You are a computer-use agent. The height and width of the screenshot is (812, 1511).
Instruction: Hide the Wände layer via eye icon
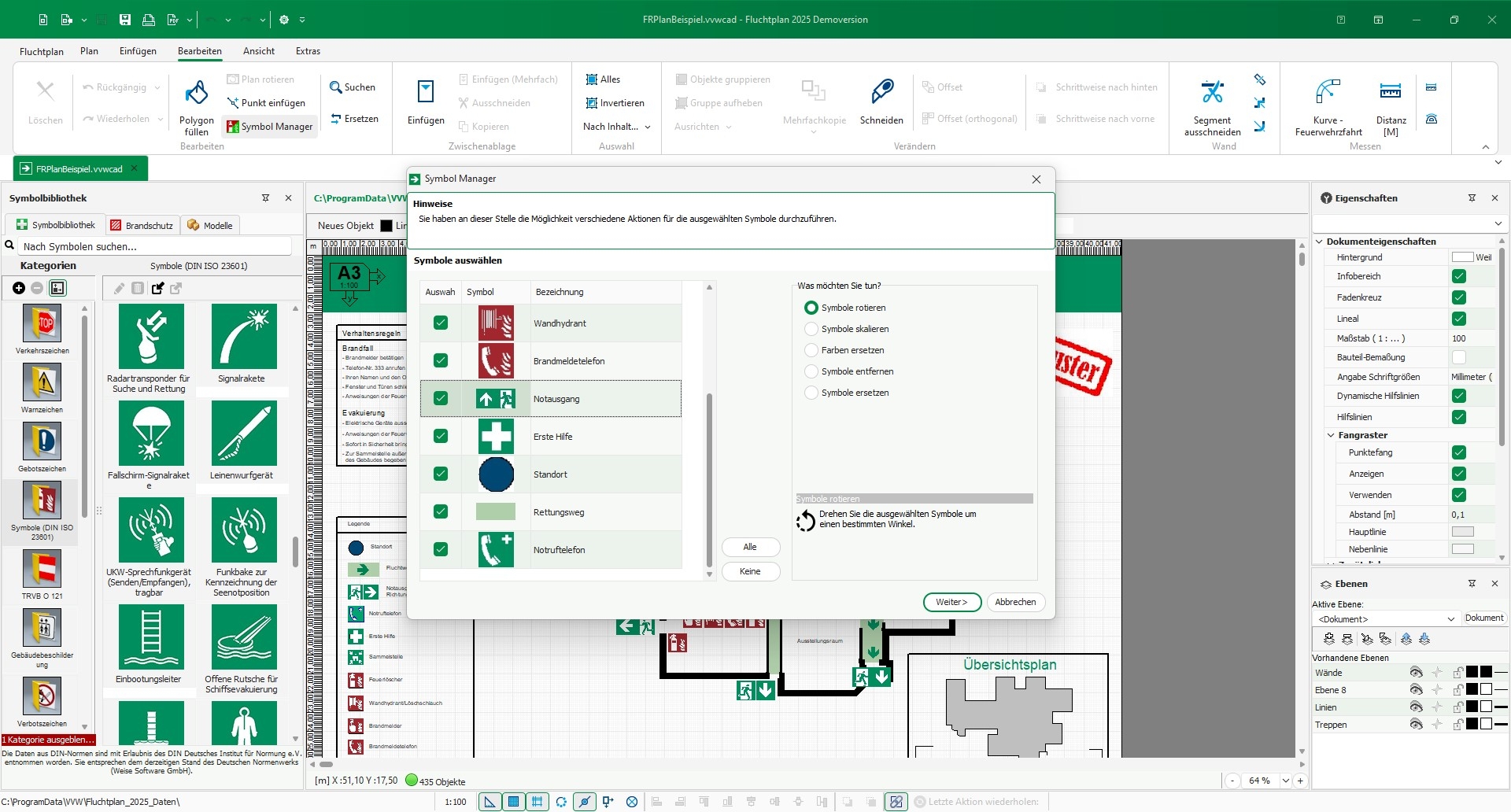(x=1416, y=672)
